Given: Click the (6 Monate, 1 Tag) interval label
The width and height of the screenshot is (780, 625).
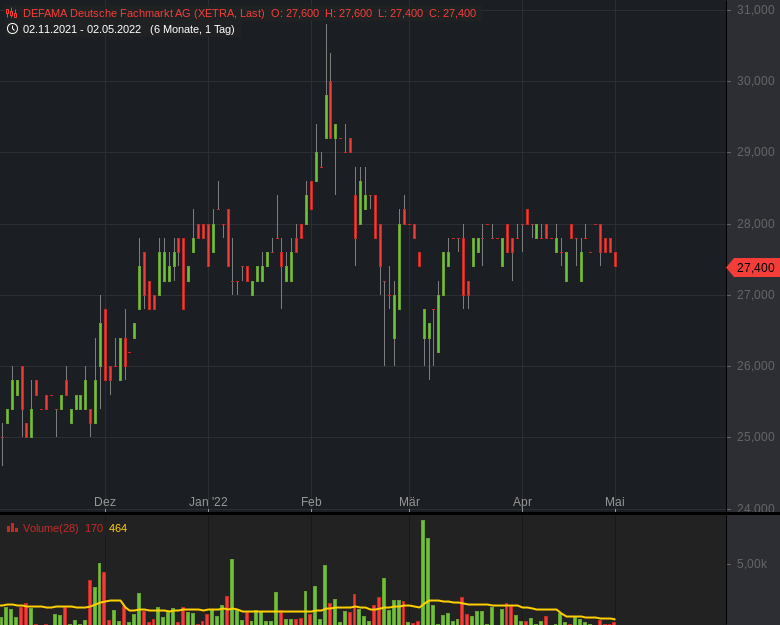Looking at the screenshot, I should (x=192, y=29).
